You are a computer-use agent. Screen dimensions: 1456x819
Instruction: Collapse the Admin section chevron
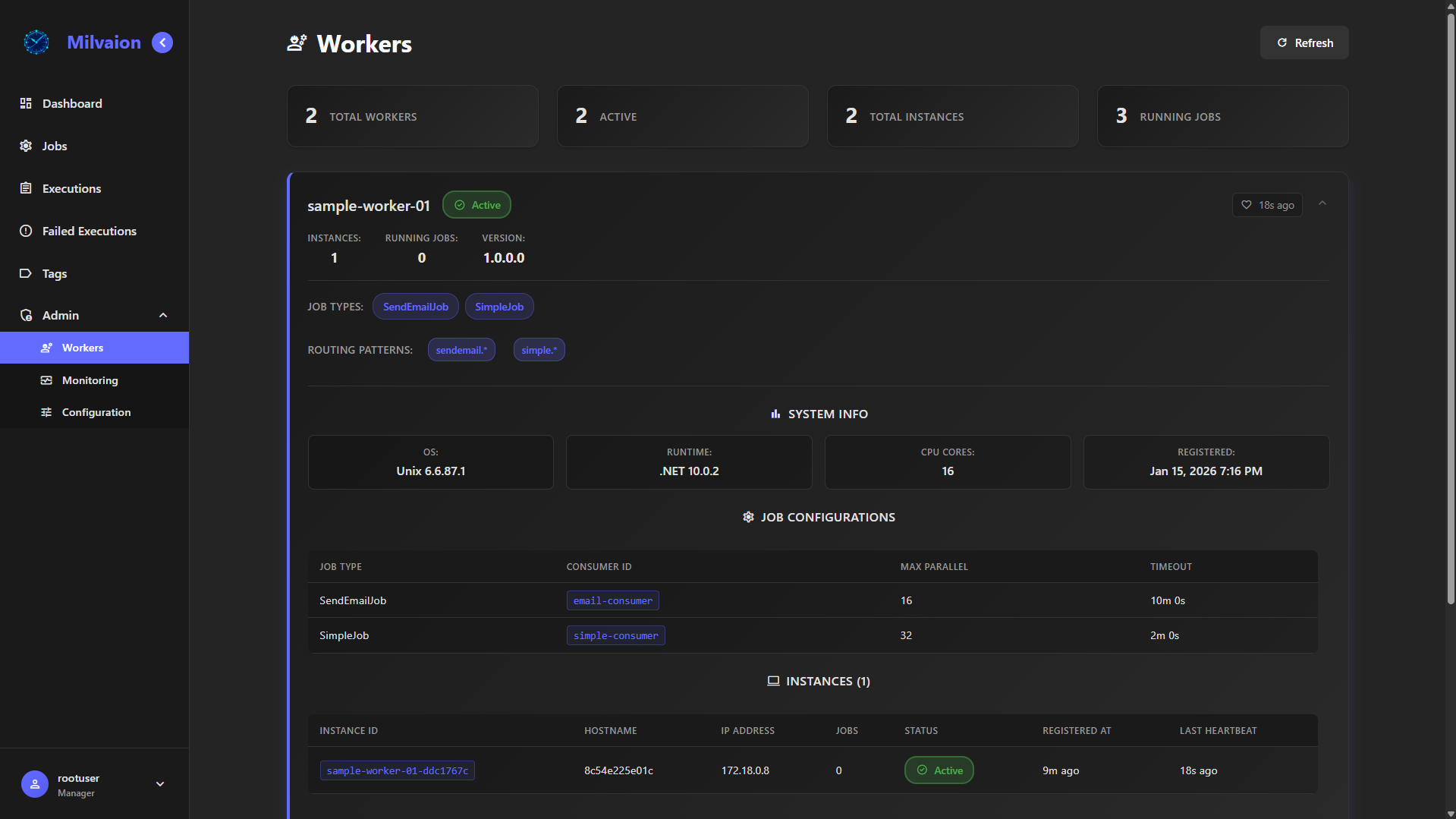tap(163, 315)
